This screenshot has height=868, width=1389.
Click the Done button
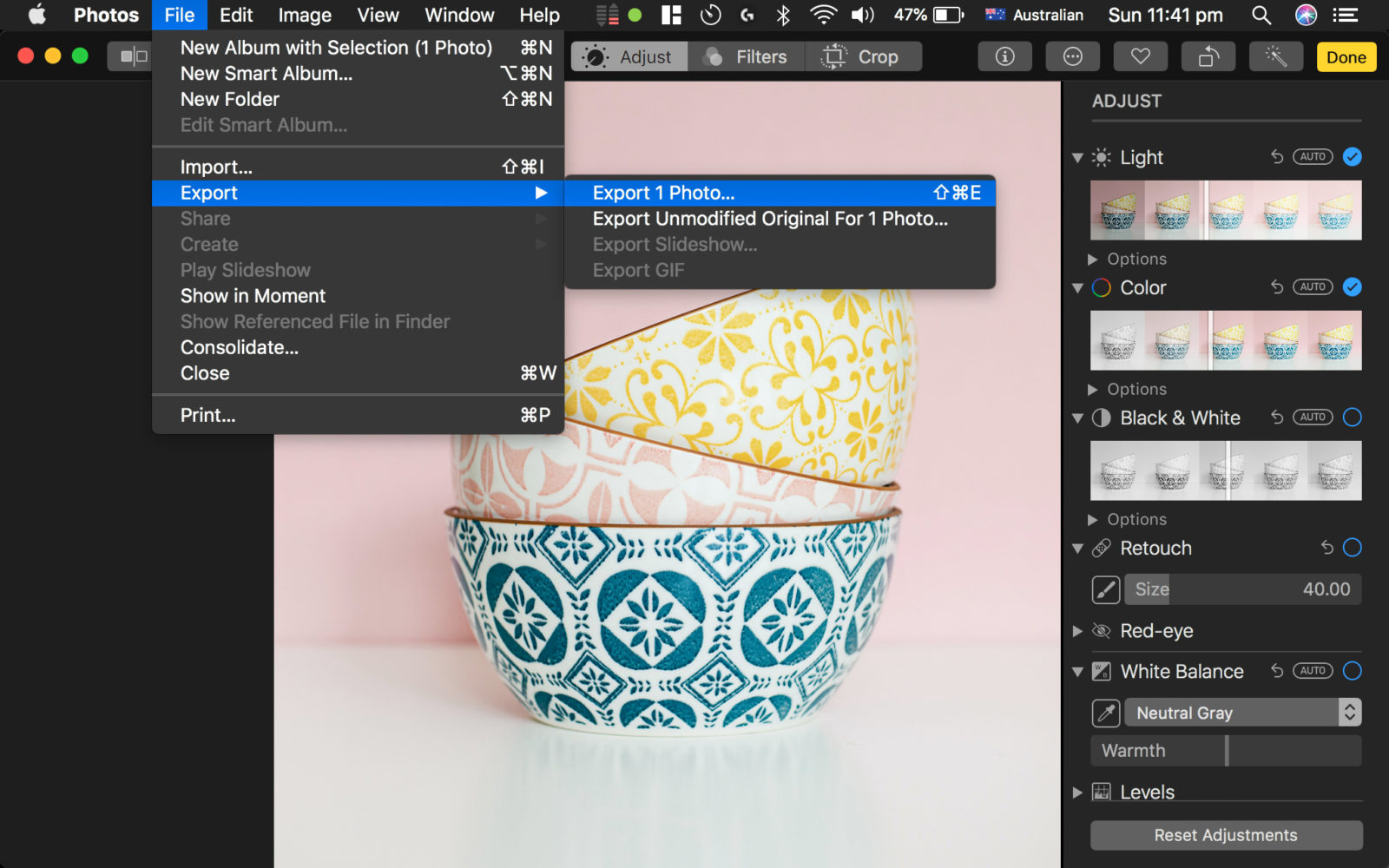click(x=1346, y=56)
